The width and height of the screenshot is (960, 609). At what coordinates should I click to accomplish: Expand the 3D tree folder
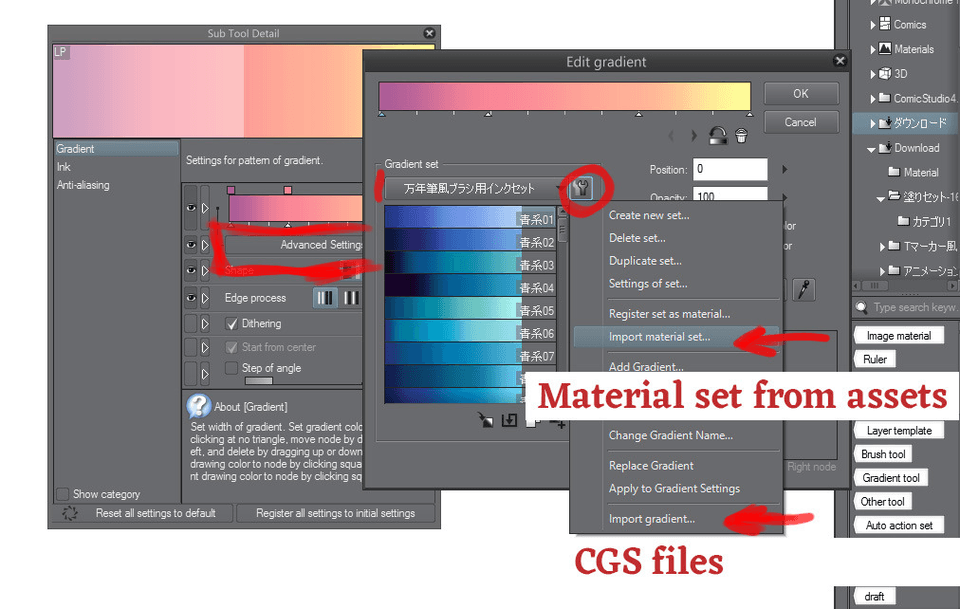tap(873, 74)
